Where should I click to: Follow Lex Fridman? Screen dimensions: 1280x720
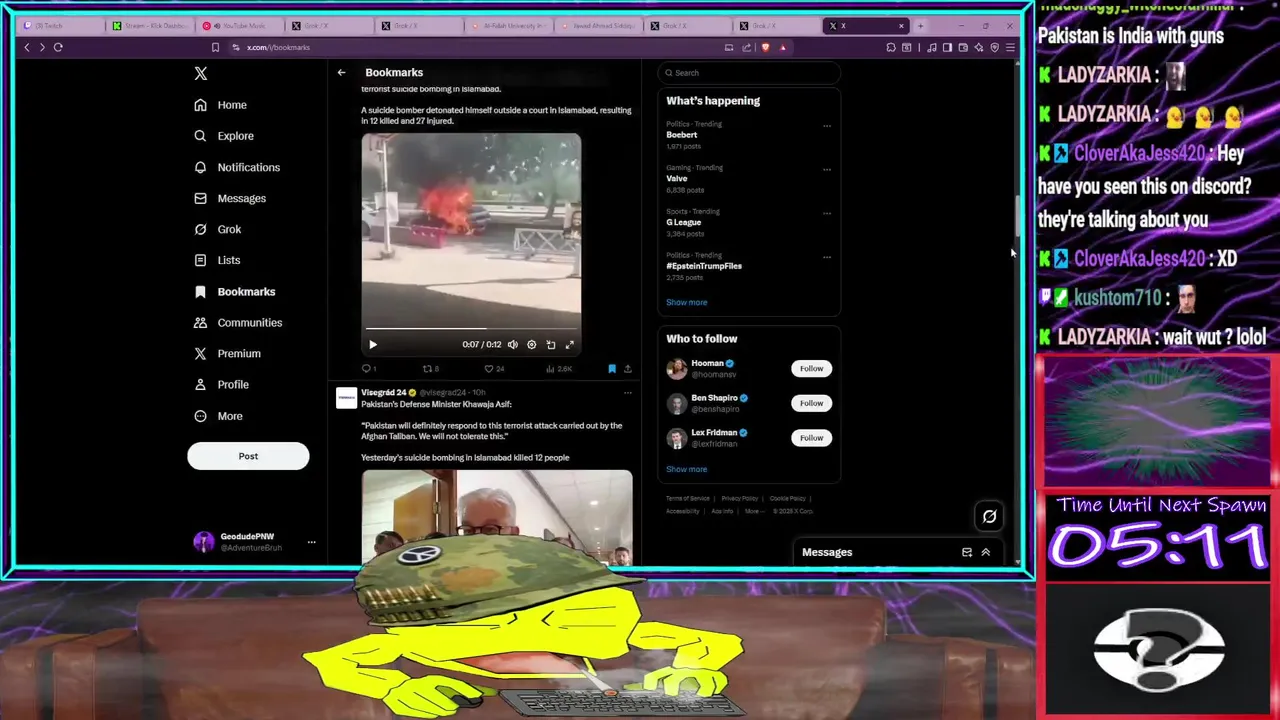pos(811,437)
